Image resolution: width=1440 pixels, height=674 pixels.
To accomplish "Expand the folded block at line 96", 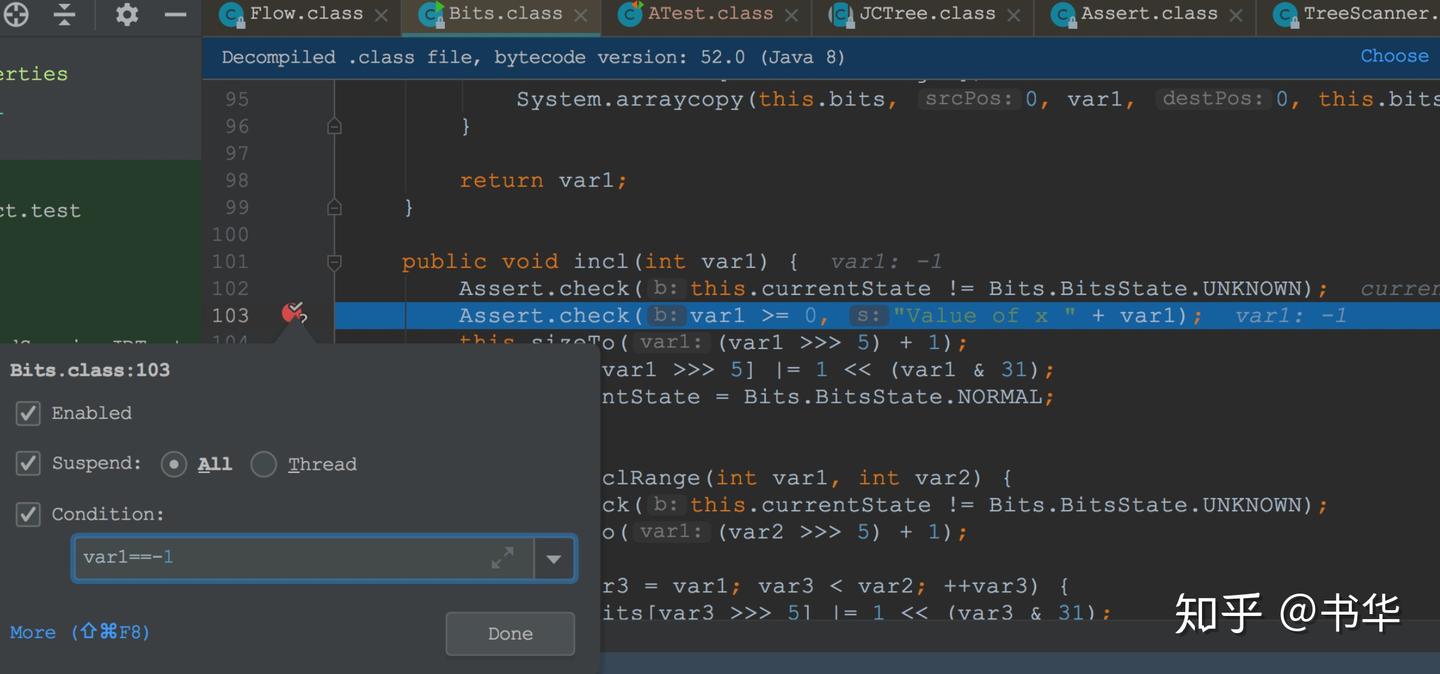I will [x=334, y=126].
